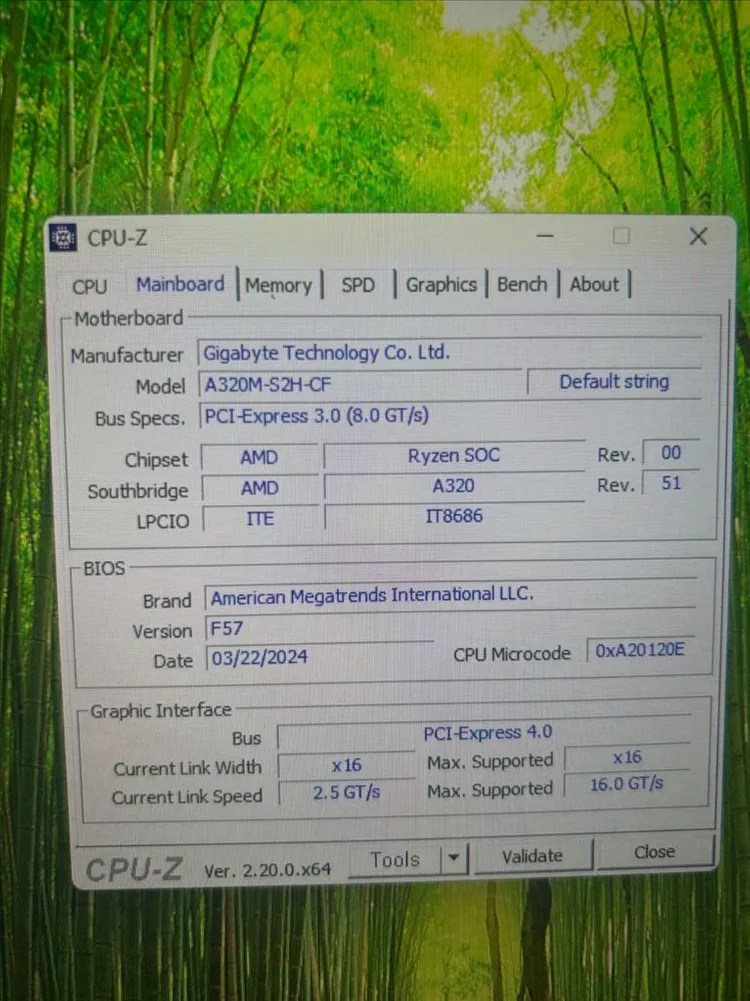
Task: Click the American Megatrends International LLC. brand
Action: [x=451, y=595]
